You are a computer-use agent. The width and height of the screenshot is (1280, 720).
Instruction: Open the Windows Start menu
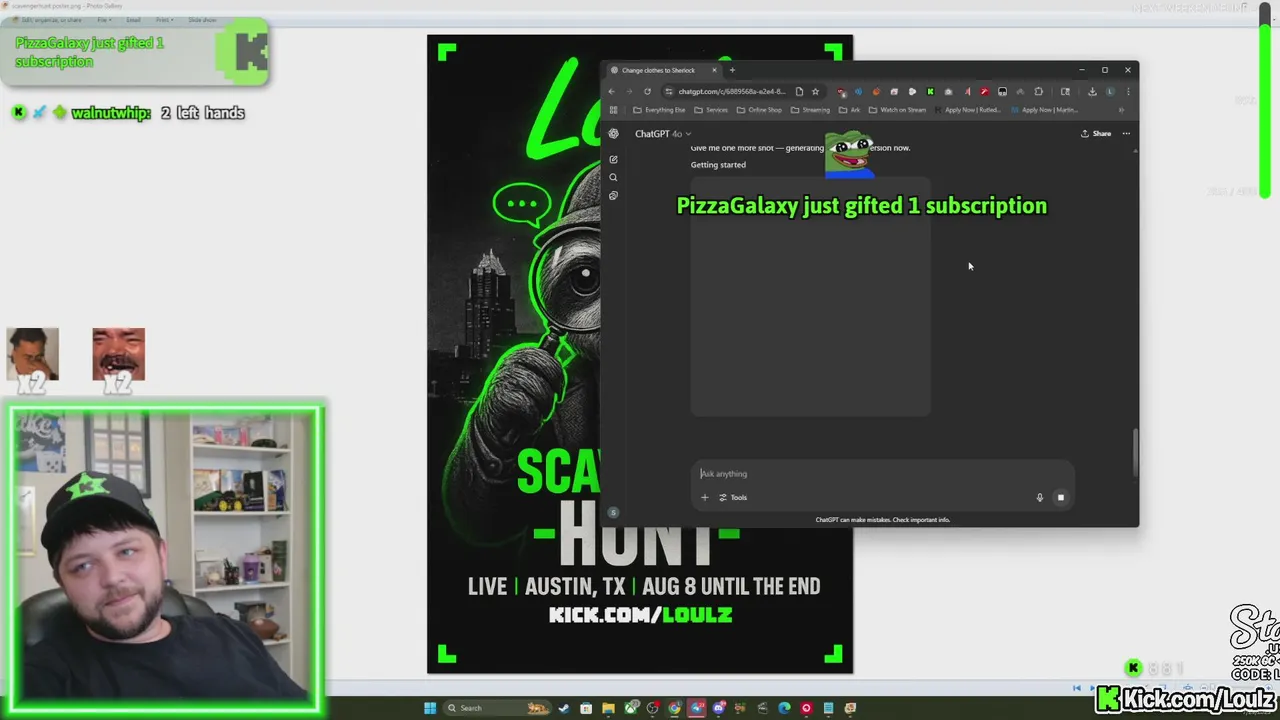click(430, 708)
